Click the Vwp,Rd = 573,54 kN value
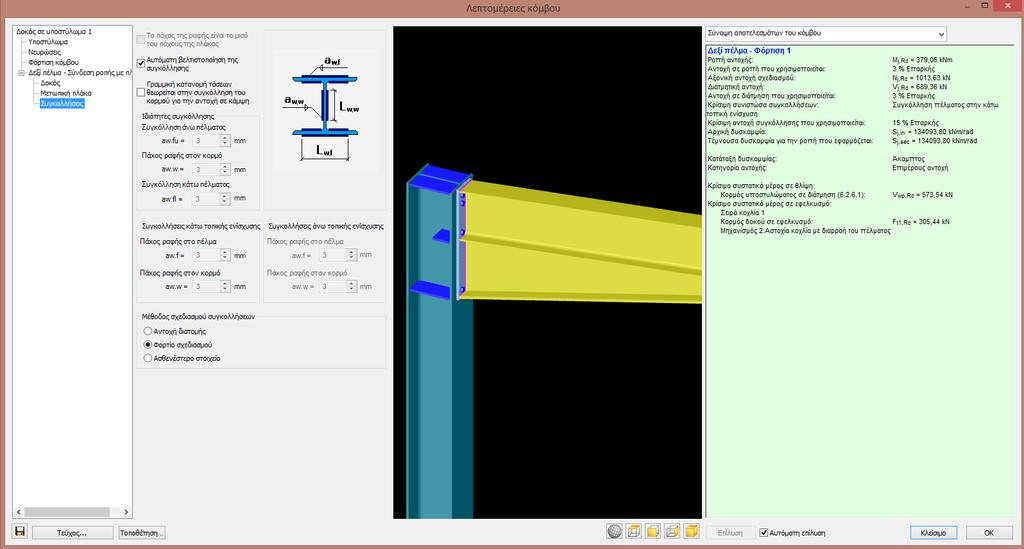The width and height of the screenshot is (1024, 549). tap(922, 195)
